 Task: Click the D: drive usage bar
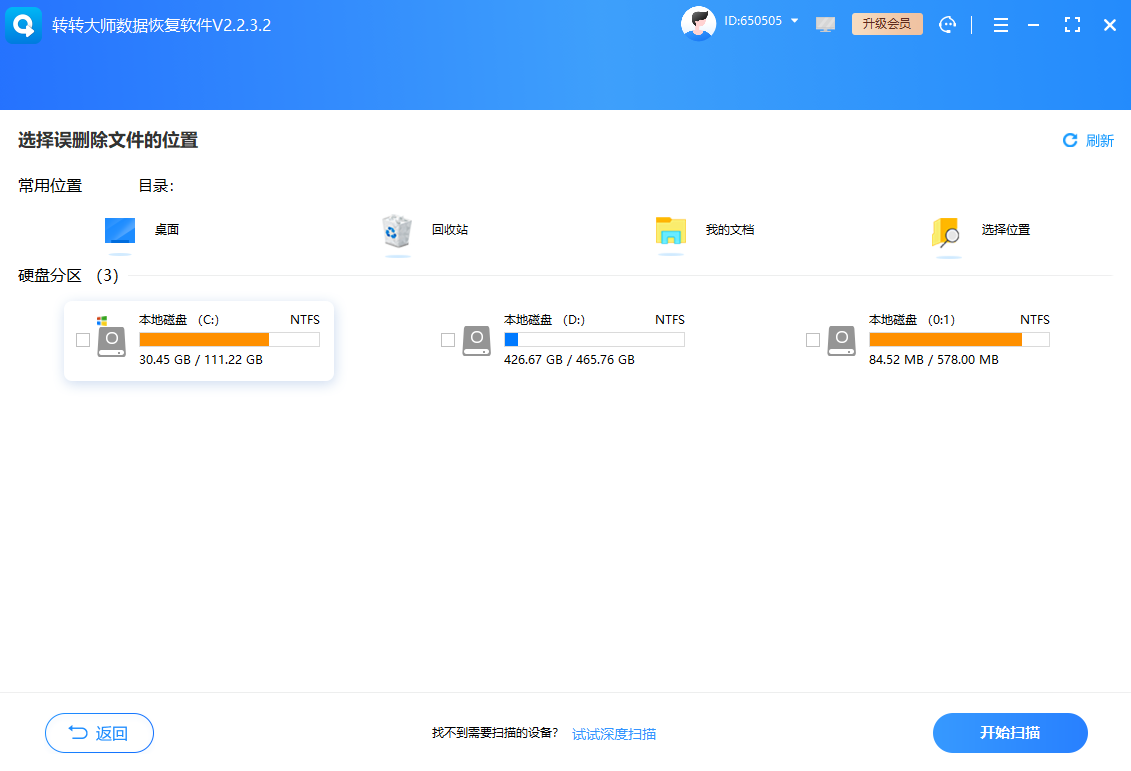tap(594, 340)
